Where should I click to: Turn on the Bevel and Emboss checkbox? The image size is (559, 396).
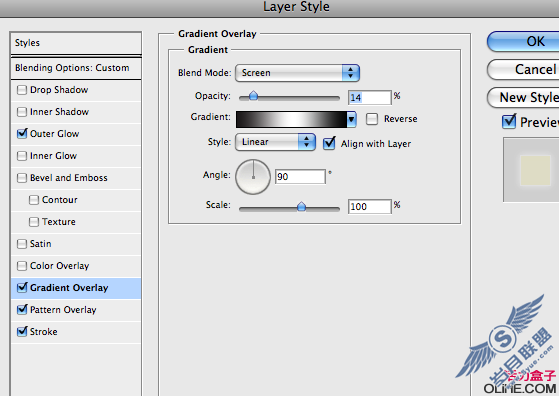tap(22, 178)
